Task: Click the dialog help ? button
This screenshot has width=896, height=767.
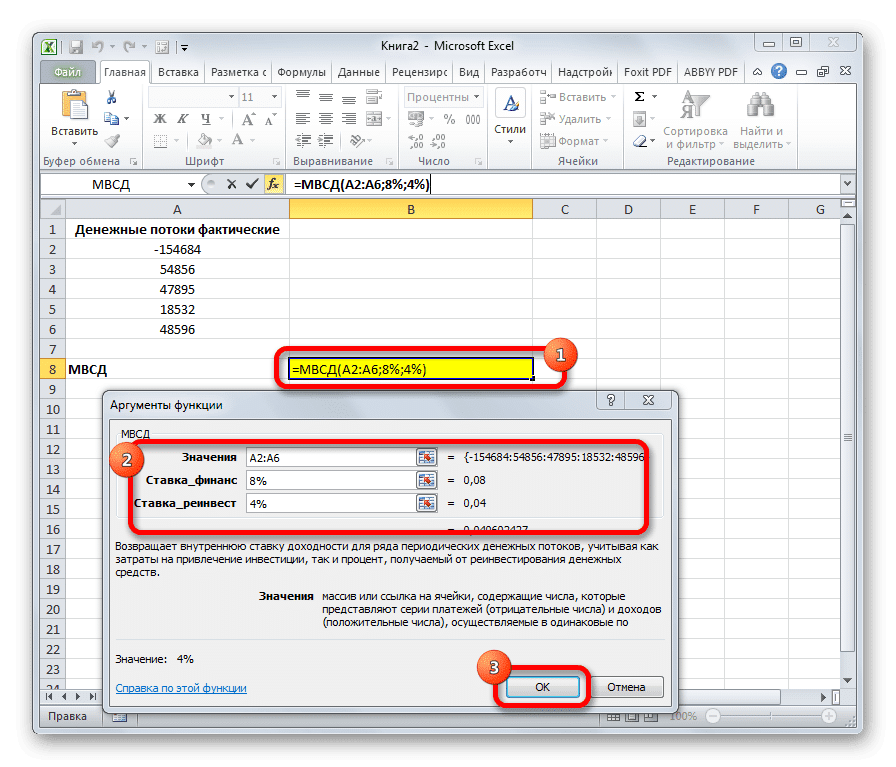Action: pyautogui.click(x=611, y=400)
